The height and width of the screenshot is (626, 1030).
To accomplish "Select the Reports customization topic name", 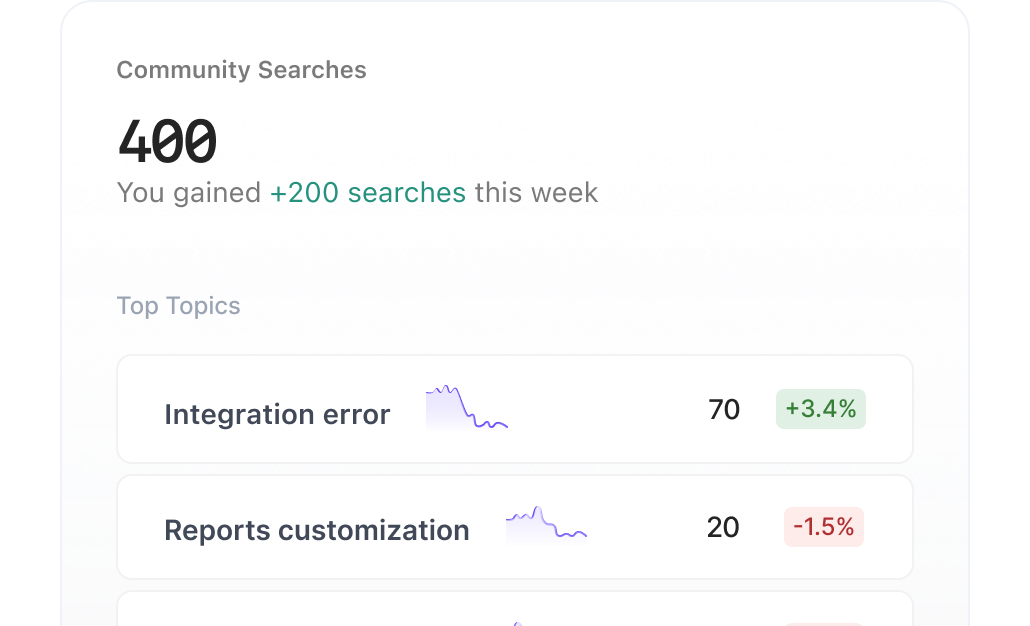I will pos(316,530).
